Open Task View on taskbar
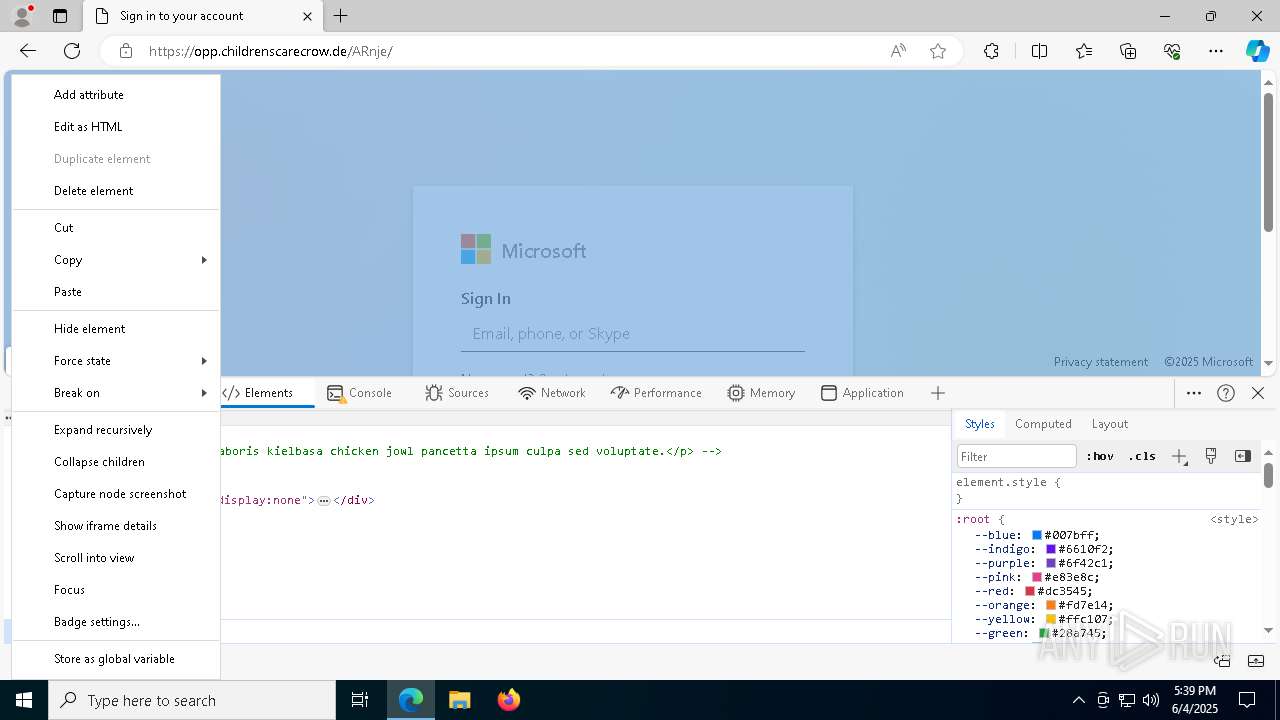The height and width of the screenshot is (720, 1280). pos(360,700)
